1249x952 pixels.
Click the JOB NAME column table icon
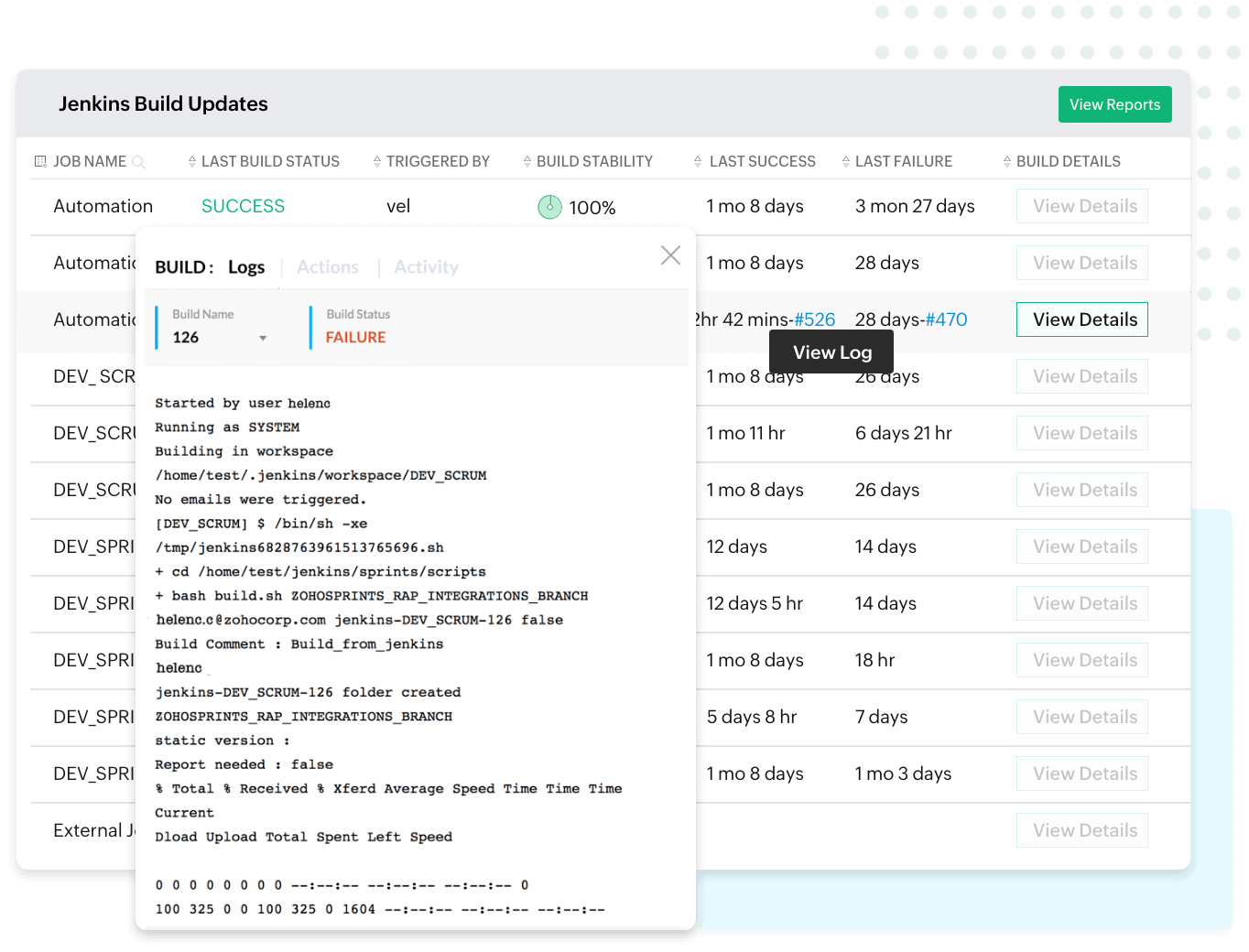point(40,161)
